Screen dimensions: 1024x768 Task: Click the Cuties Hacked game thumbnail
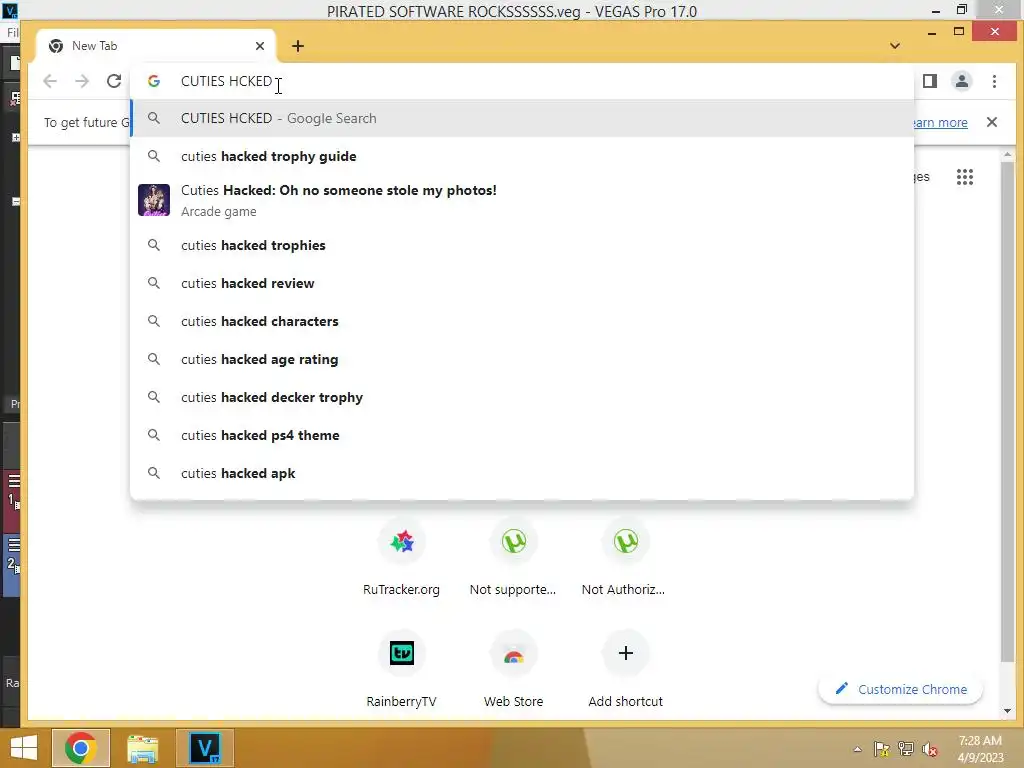tap(154, 200)
